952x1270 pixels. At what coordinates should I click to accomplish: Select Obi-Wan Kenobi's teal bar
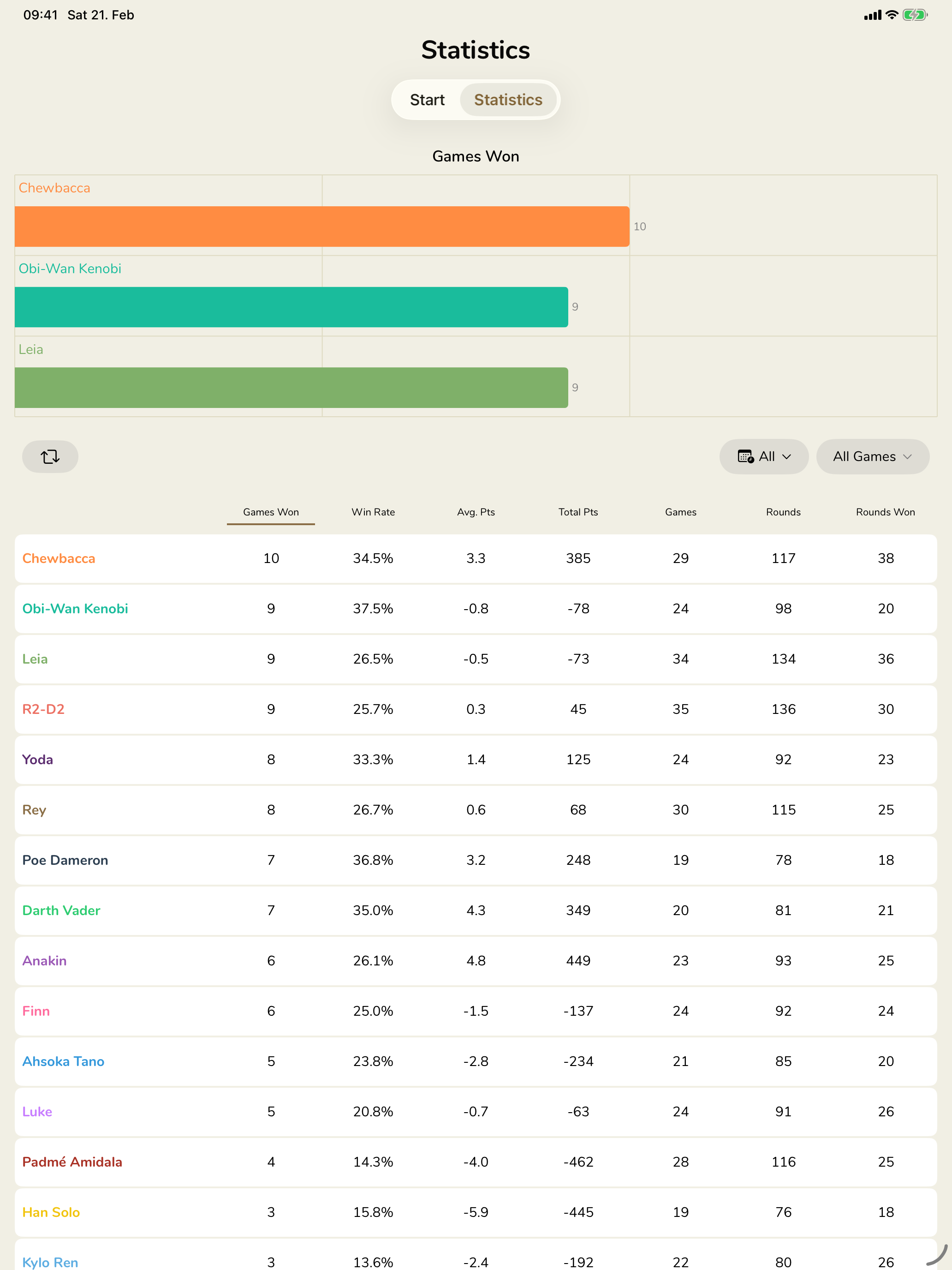(x=291, y=306)
